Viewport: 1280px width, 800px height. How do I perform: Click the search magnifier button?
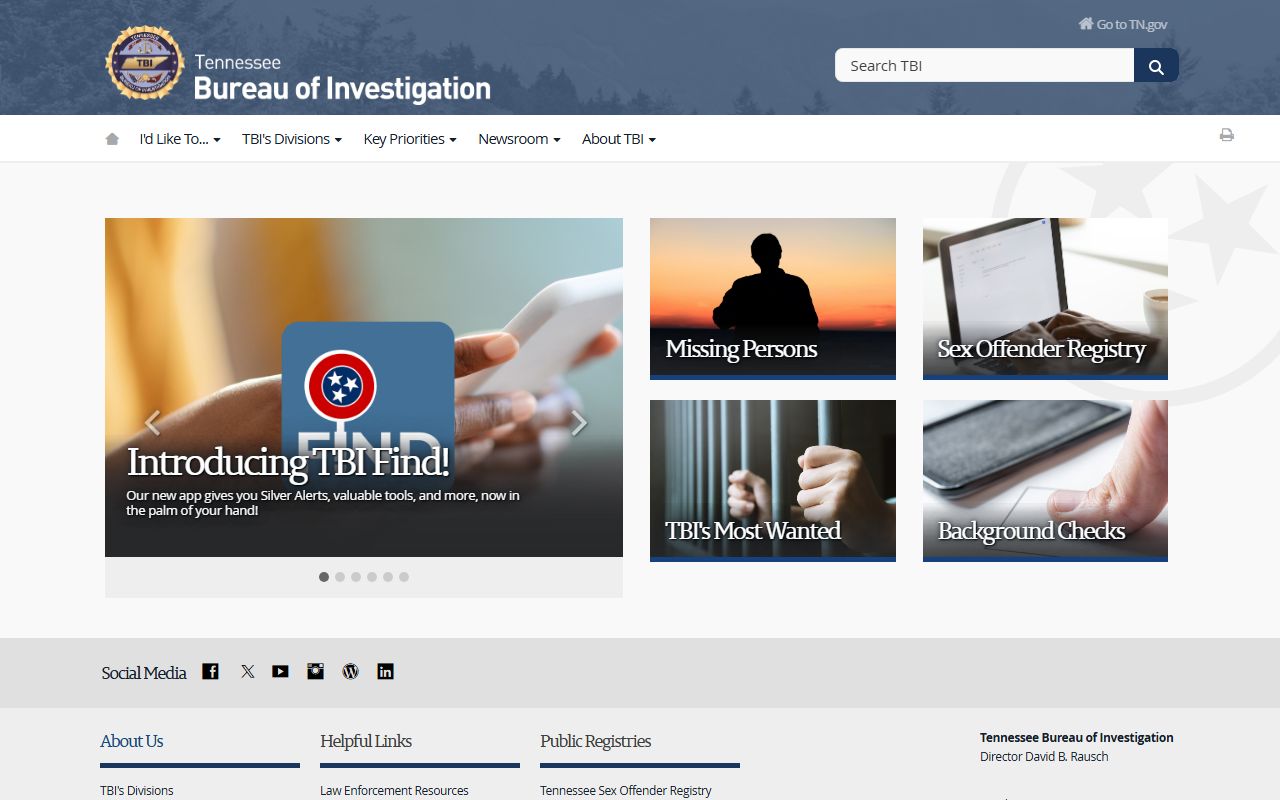point(1156,66)
